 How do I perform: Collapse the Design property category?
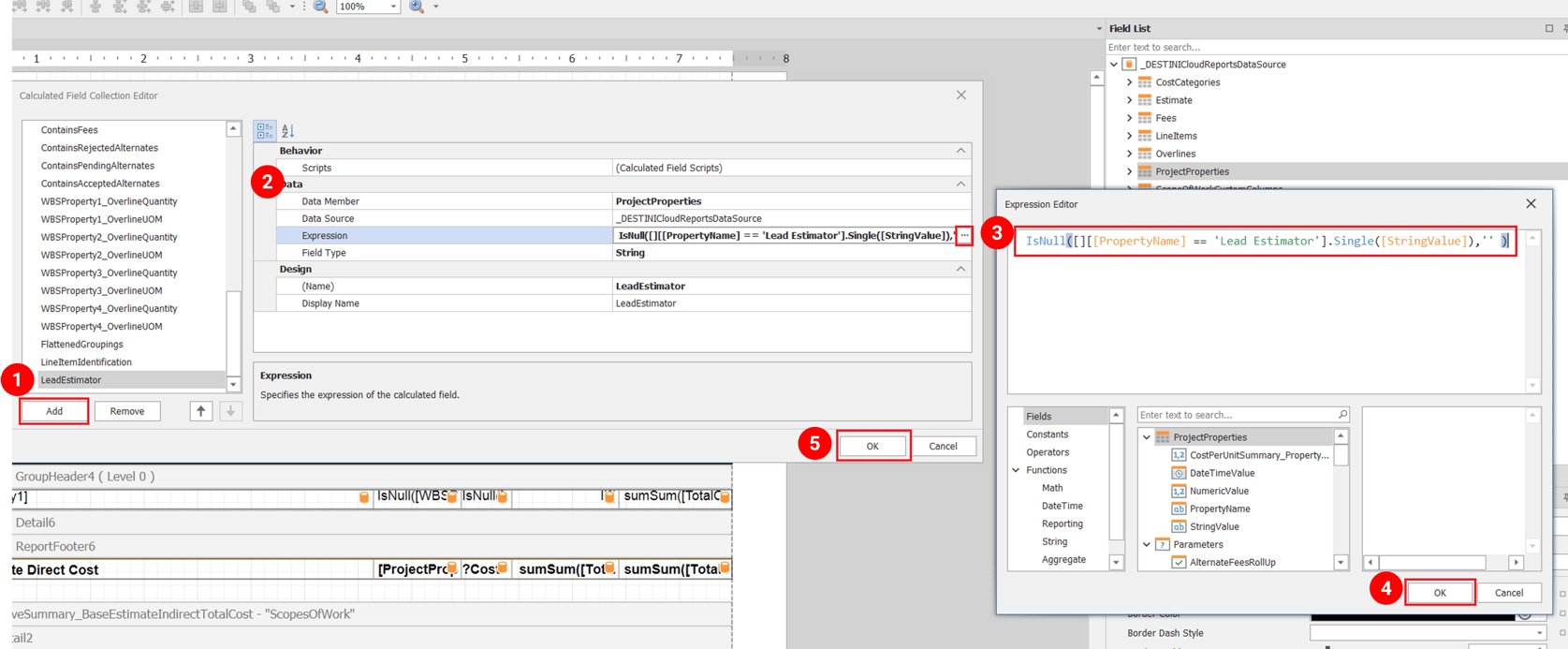pos(960,269)
